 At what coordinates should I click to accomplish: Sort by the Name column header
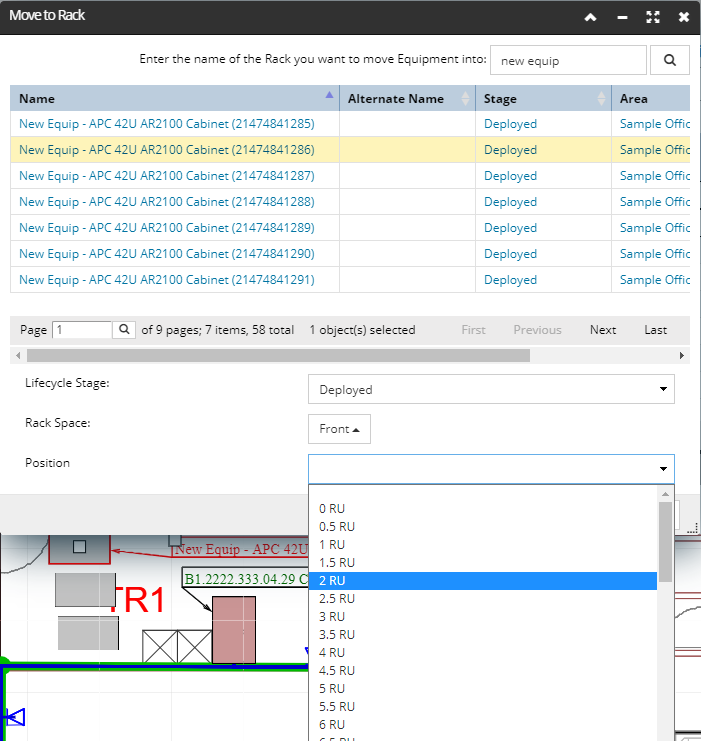click(174, 98)
